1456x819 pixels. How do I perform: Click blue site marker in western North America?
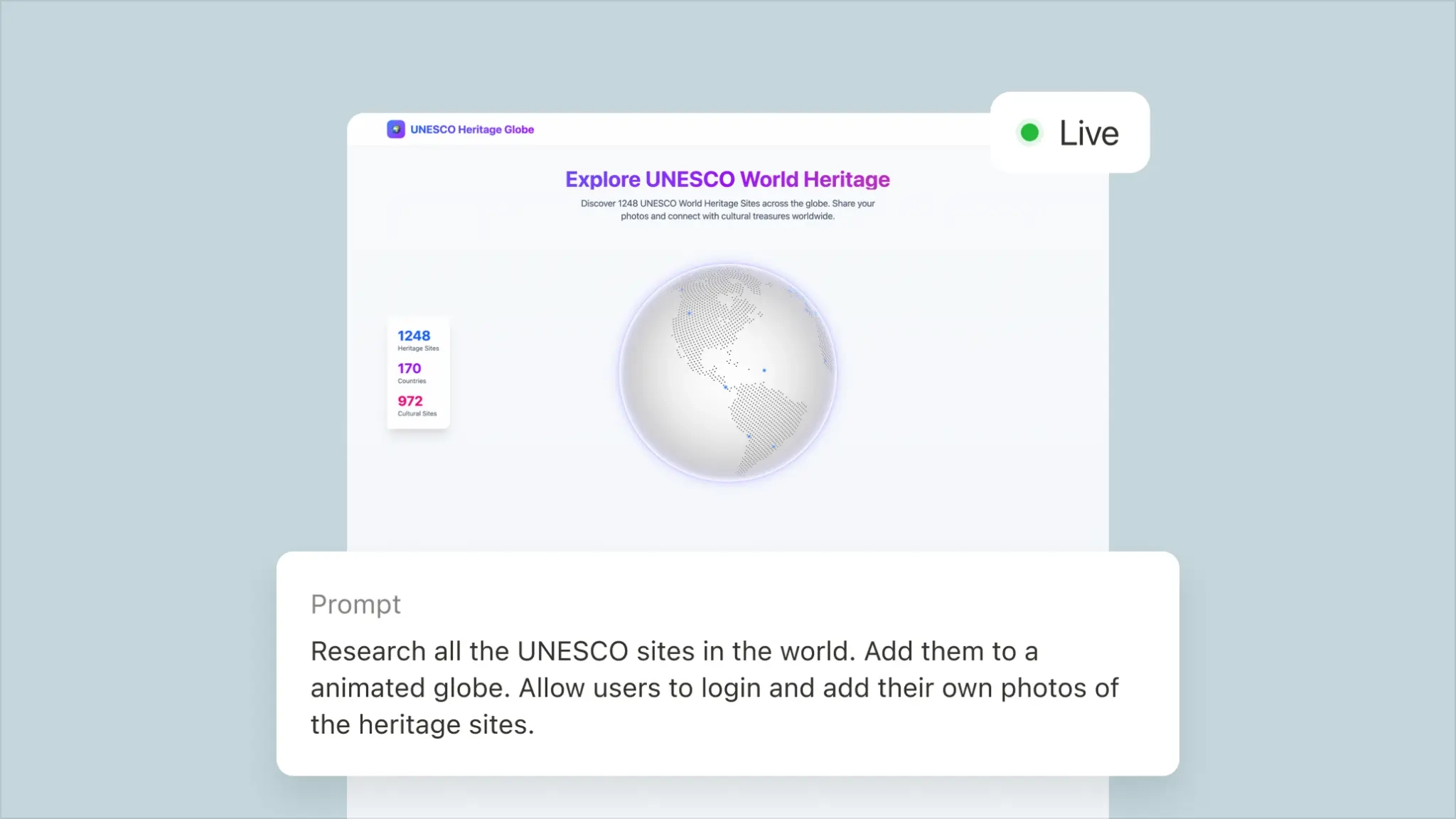click(x=690, y=313)
